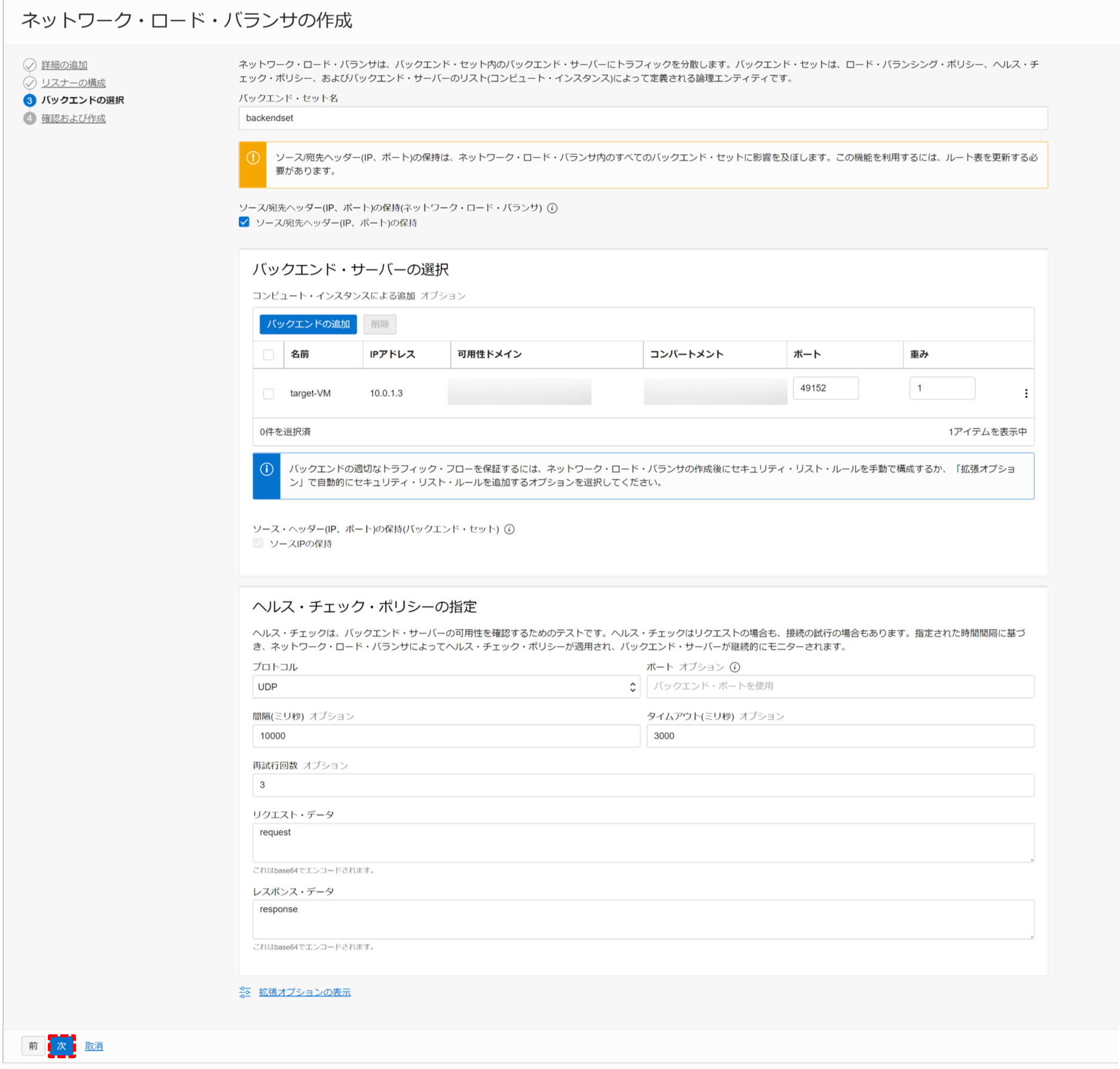Screen dimensions: 1120x1069
Task: Click the 次 button to proceed
Action: [x=62, y=1046]
